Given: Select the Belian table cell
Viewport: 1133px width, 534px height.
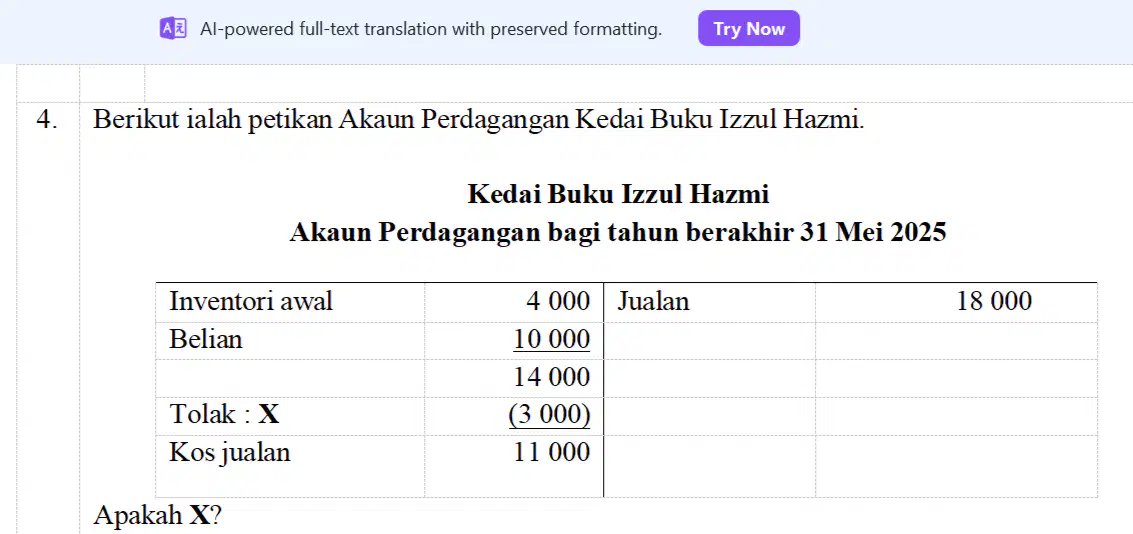Looking at the screenshot, I should click(x=290, y=340).
